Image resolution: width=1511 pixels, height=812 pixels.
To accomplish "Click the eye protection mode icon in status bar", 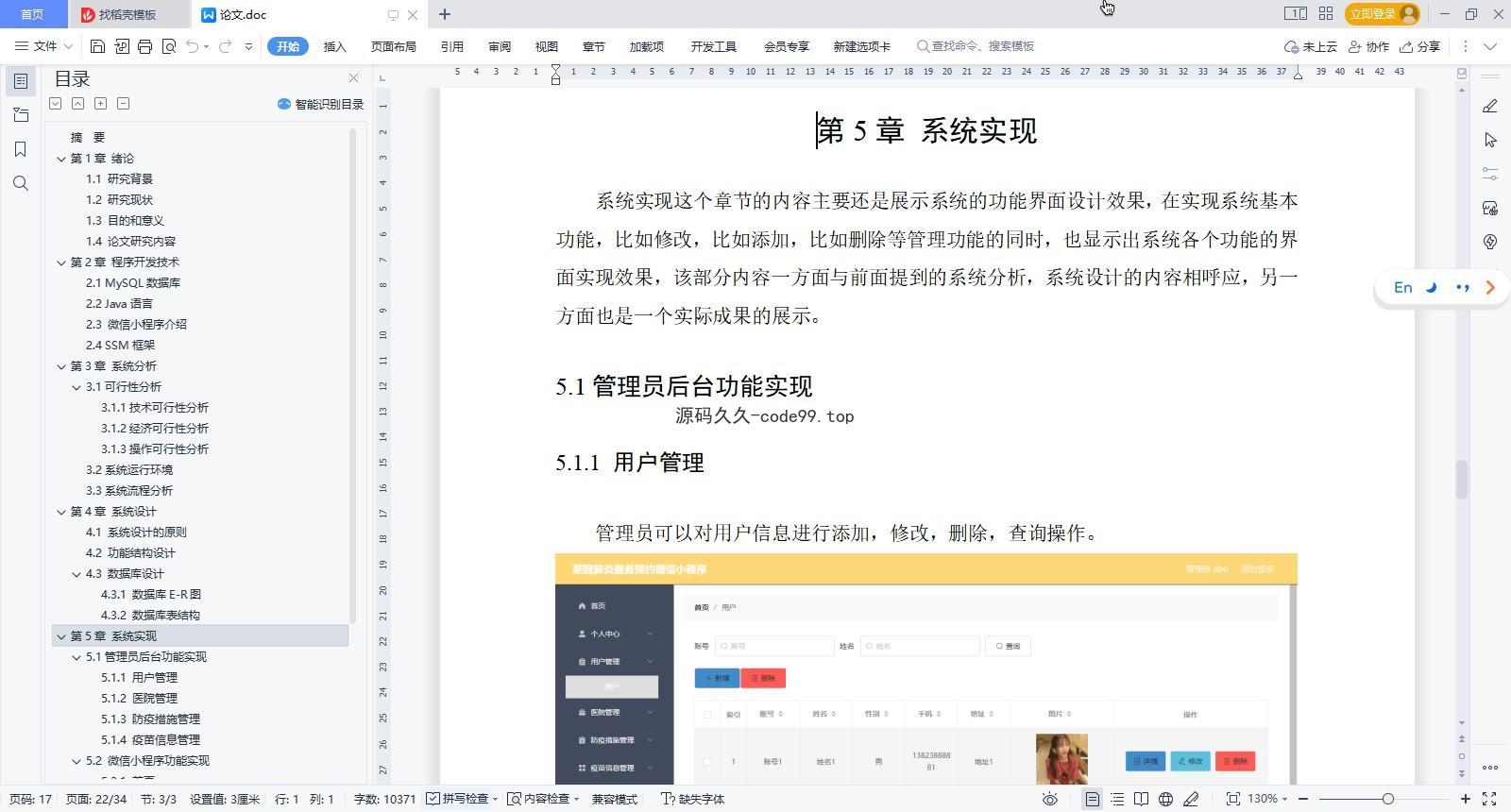I will point(1049,799).
